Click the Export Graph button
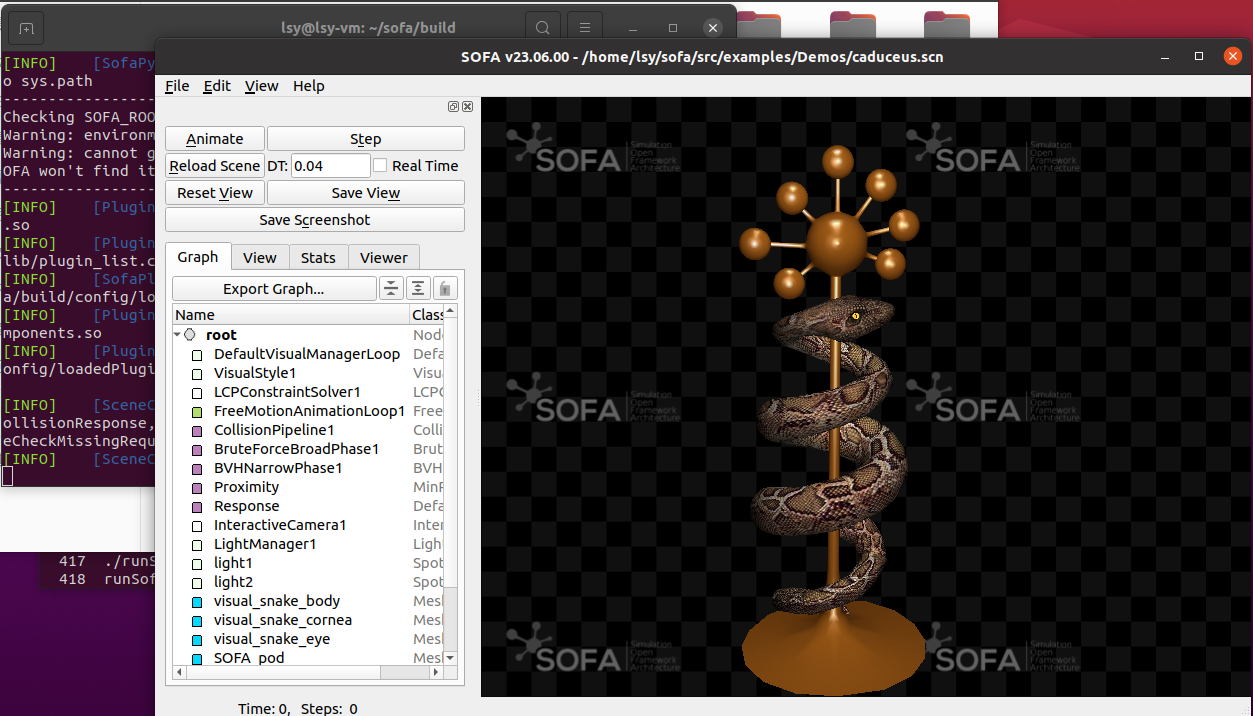Viewport: 1253px width, 716px height. coord(274,288)
